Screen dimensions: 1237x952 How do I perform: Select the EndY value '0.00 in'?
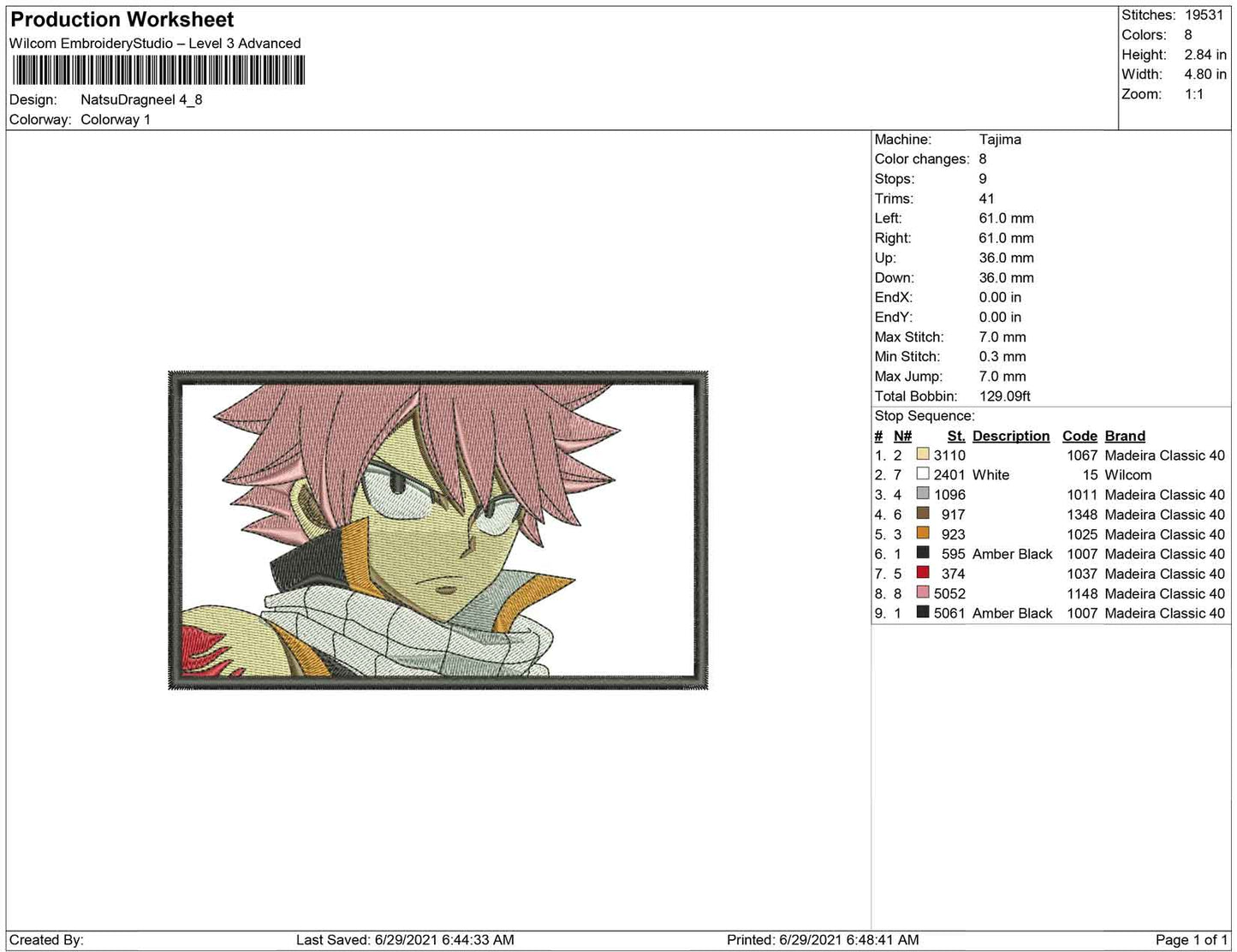pos(1001,317)
